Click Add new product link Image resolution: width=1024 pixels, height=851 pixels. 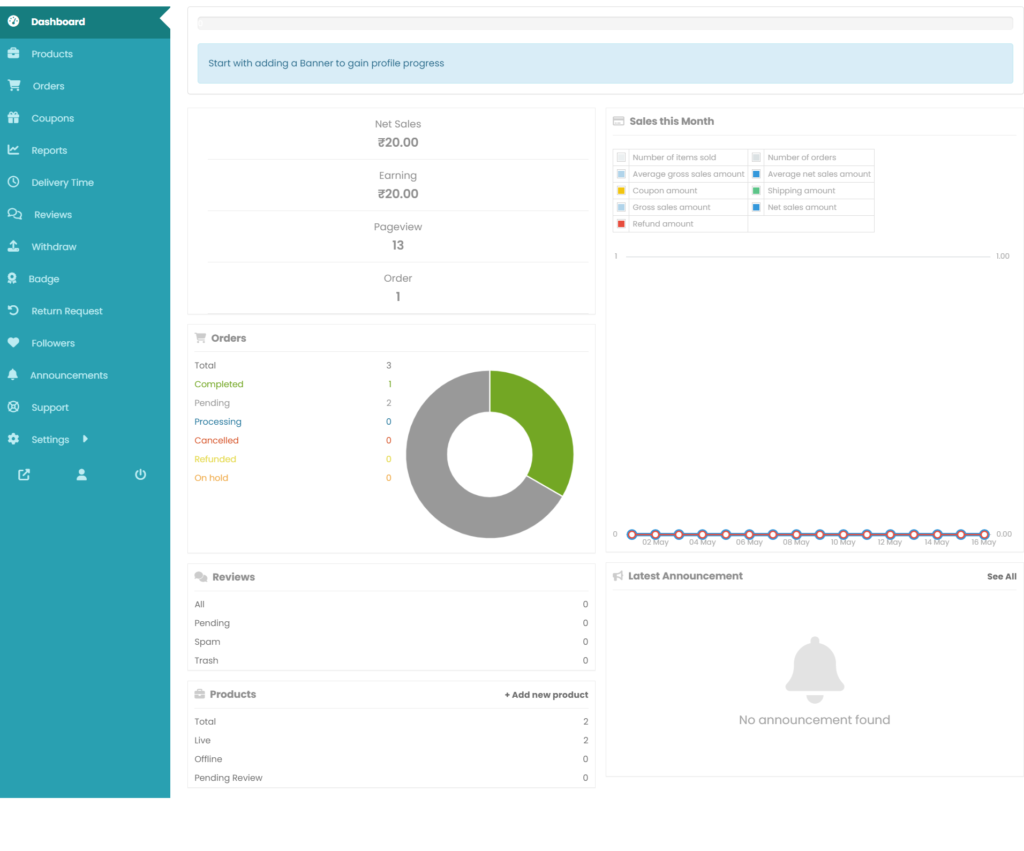[546, 695]
